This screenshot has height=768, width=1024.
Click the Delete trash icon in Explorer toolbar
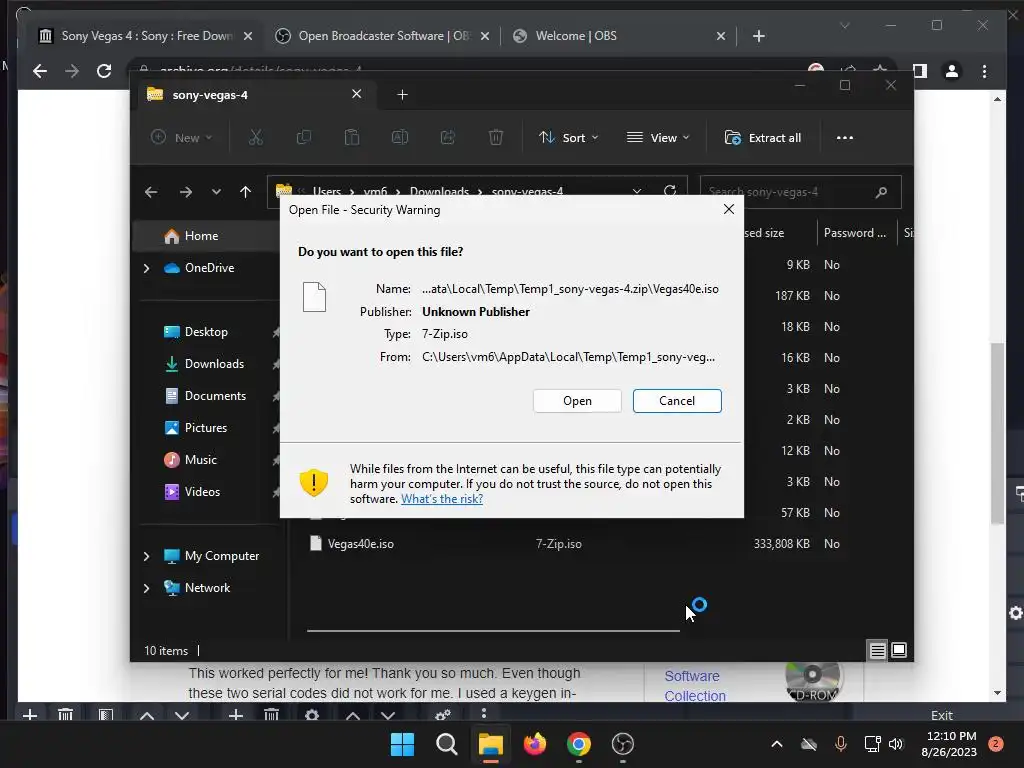496,138
